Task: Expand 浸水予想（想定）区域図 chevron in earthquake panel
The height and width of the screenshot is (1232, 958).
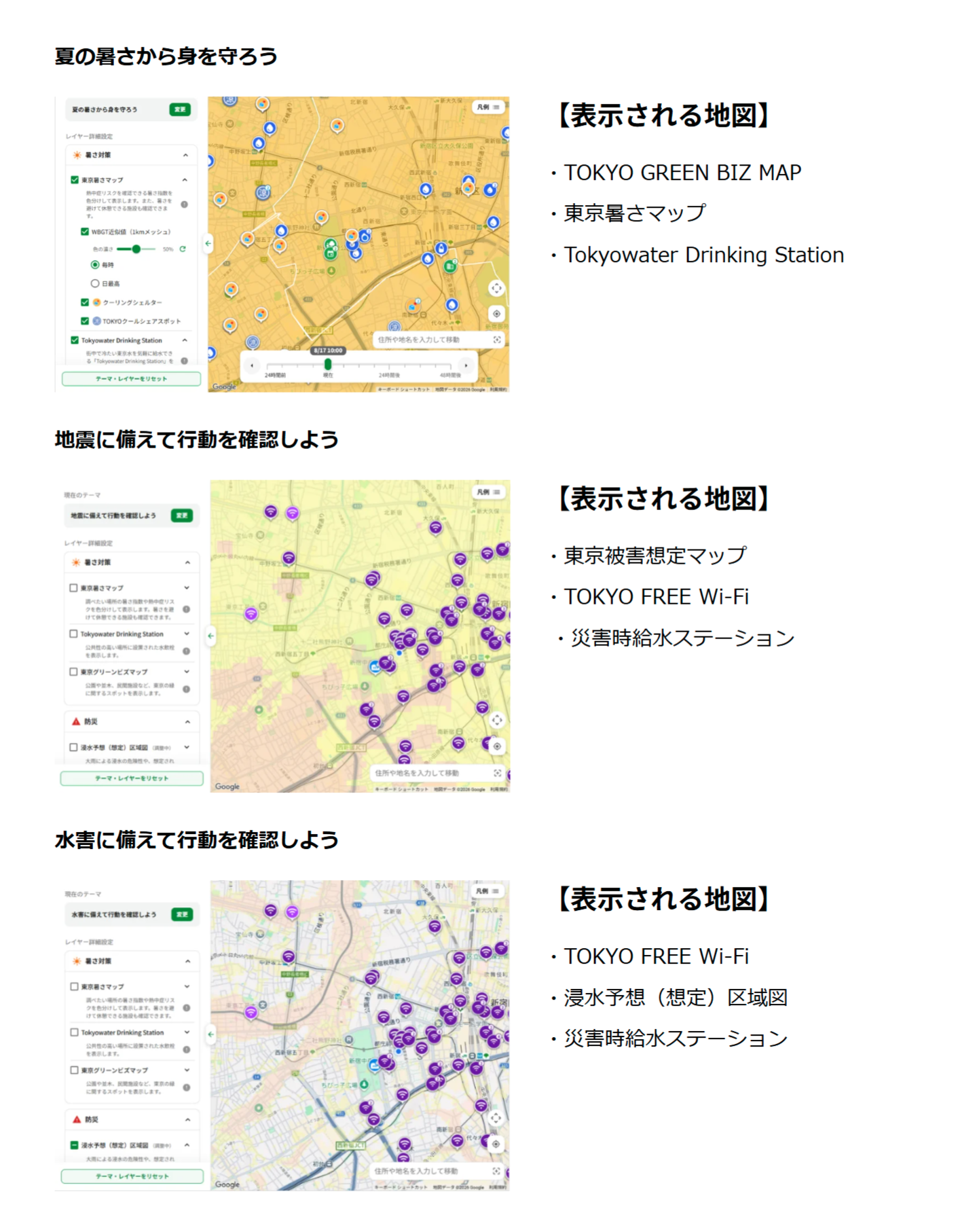Action: tap(187, 747)
